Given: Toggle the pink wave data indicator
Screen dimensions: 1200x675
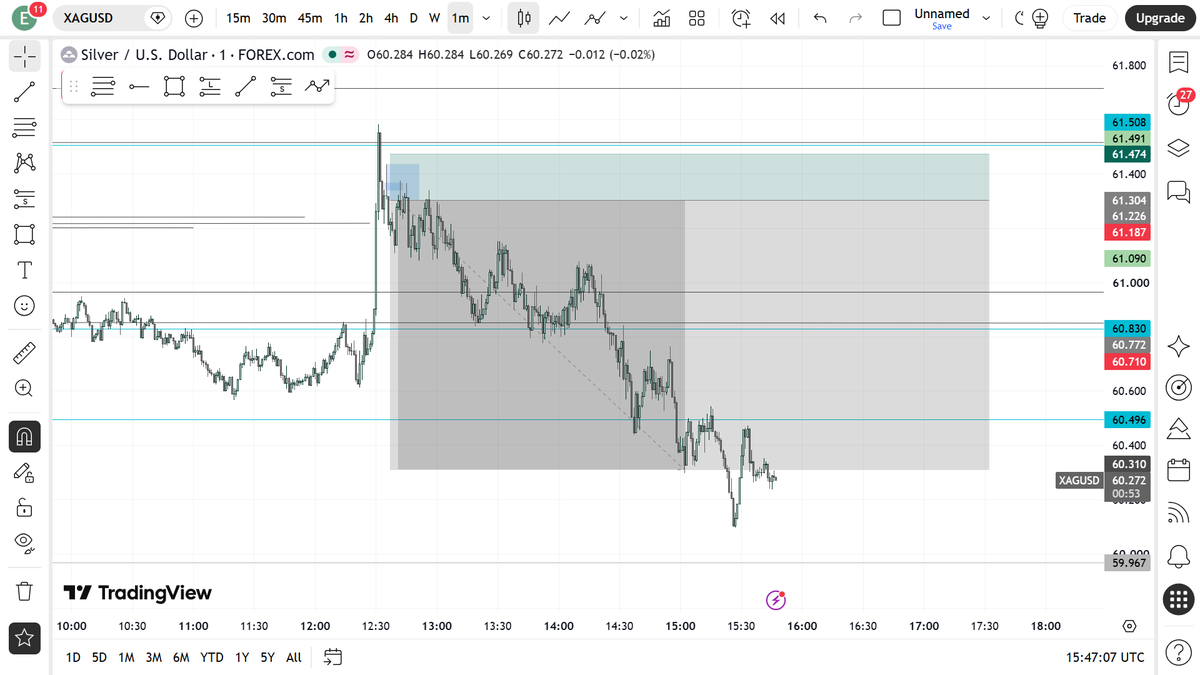Looking at the screenshot, I should click(349, 55).
